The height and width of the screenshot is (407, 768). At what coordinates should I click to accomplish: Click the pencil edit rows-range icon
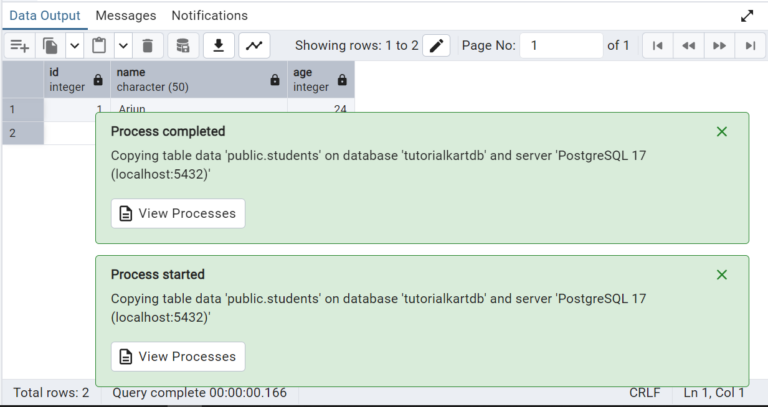click(x=436, y=46)
